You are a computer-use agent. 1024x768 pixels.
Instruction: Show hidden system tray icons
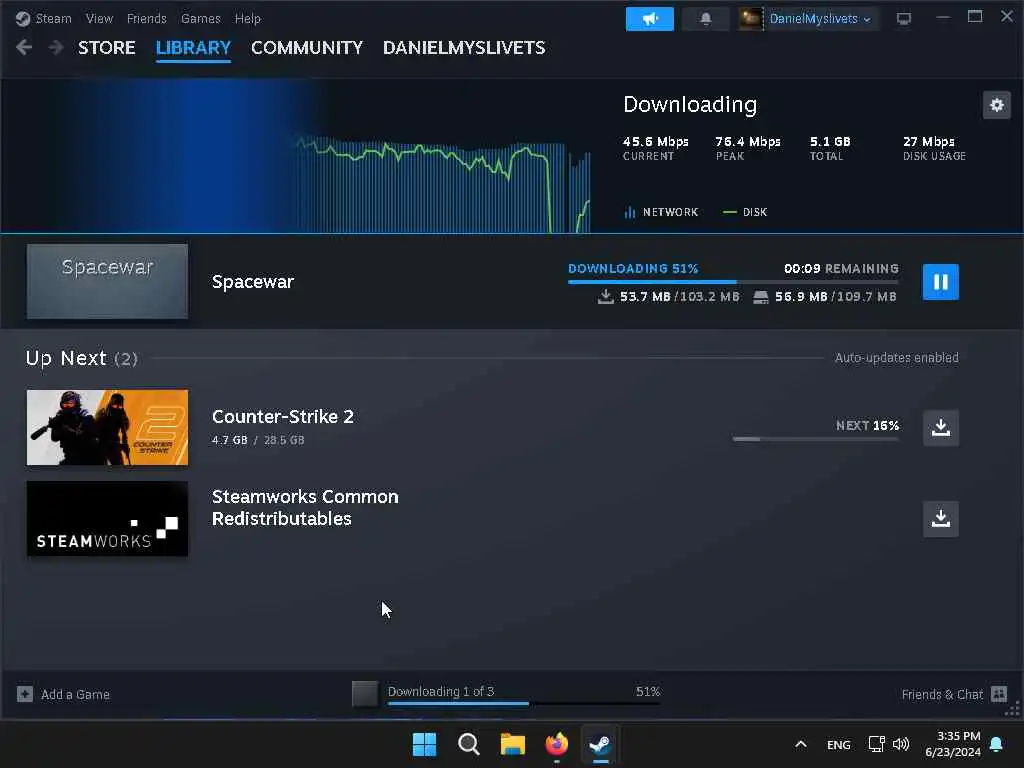pyautogui.click(x=801, y=744)
